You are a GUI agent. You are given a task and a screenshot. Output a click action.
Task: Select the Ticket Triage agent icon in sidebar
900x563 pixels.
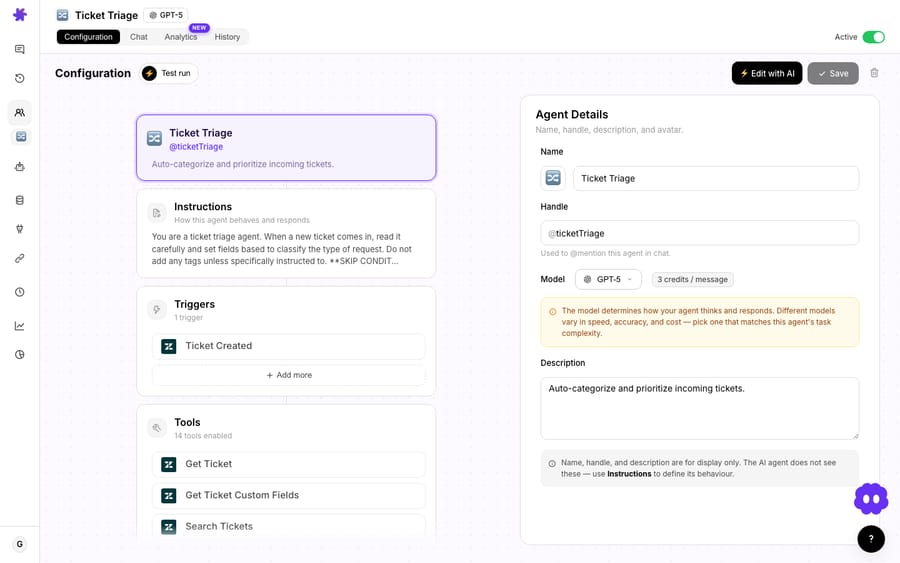(x=21, y=137)
